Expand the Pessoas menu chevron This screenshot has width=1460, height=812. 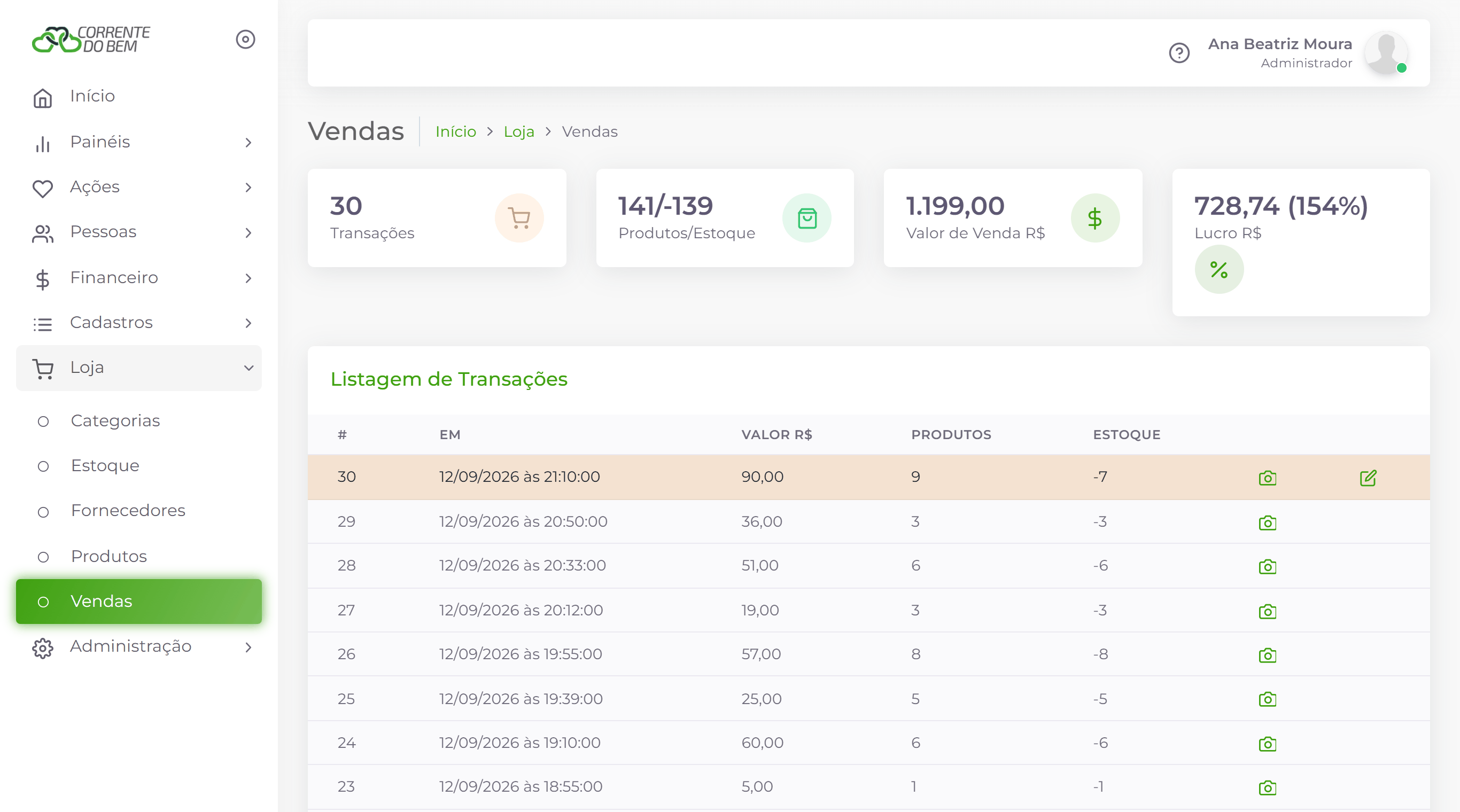click(248, 233)
